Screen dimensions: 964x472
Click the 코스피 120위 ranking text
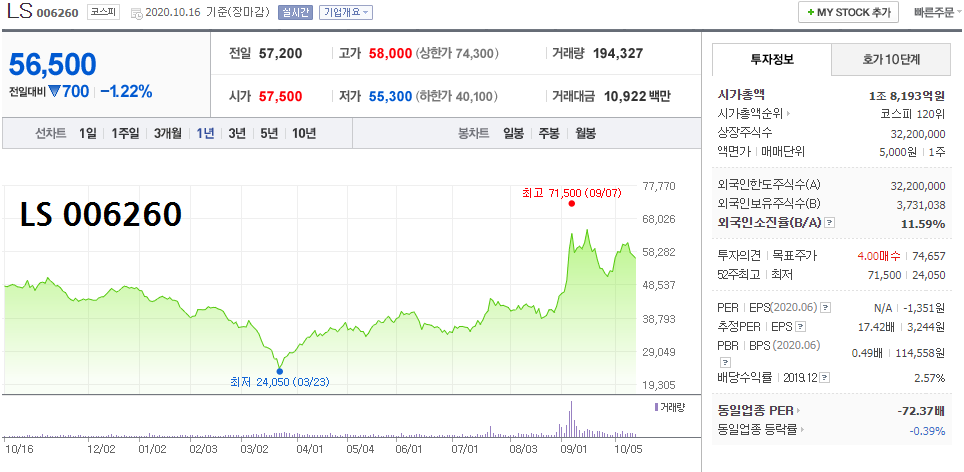(x=912, y=114)
